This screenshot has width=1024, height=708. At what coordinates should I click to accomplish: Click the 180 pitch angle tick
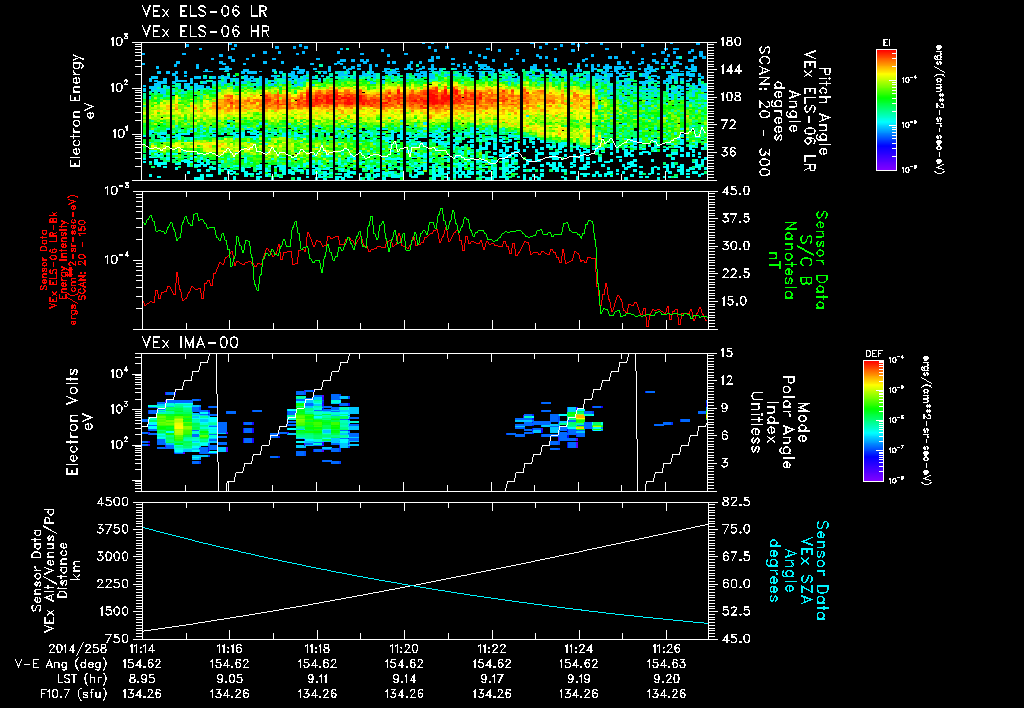tap(730, 42)
